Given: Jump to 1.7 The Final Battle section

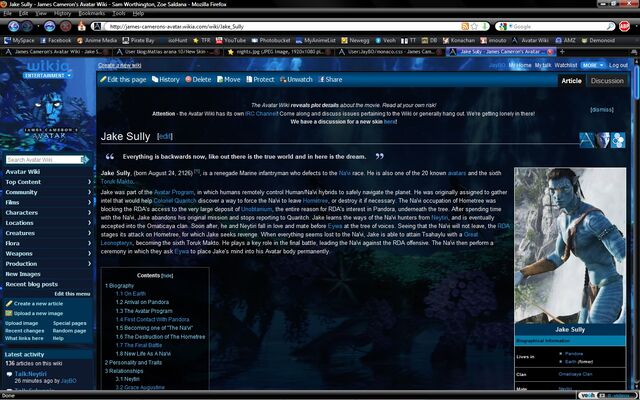Looking at the screenshot, I should (139, 345).
